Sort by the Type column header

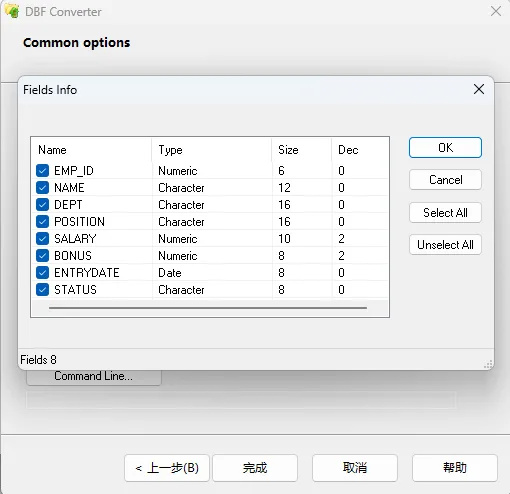(211, 150)
